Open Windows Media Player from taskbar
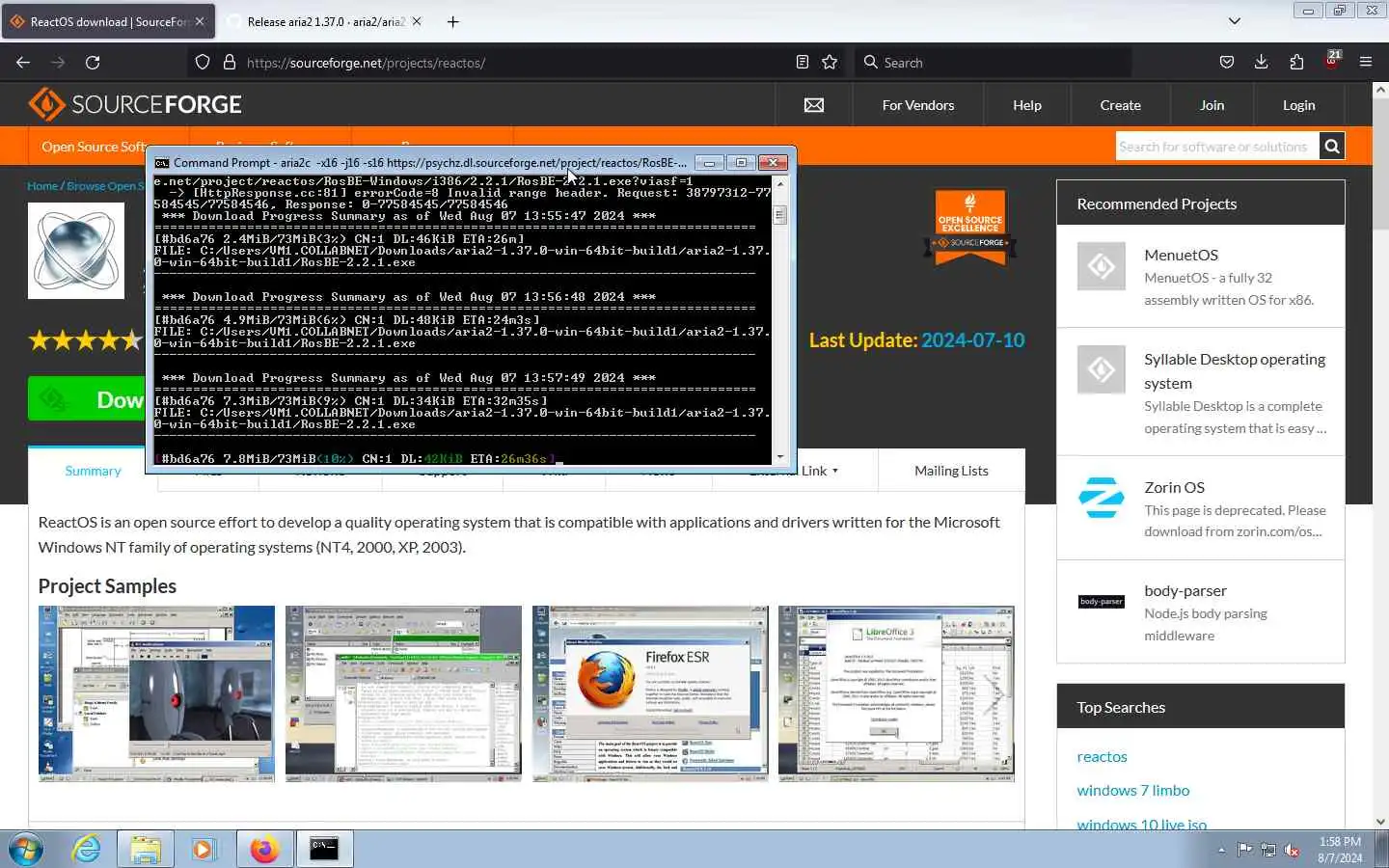Image resolution: width=1389 pixels, height=868 pixels. [x=204, y=850]
